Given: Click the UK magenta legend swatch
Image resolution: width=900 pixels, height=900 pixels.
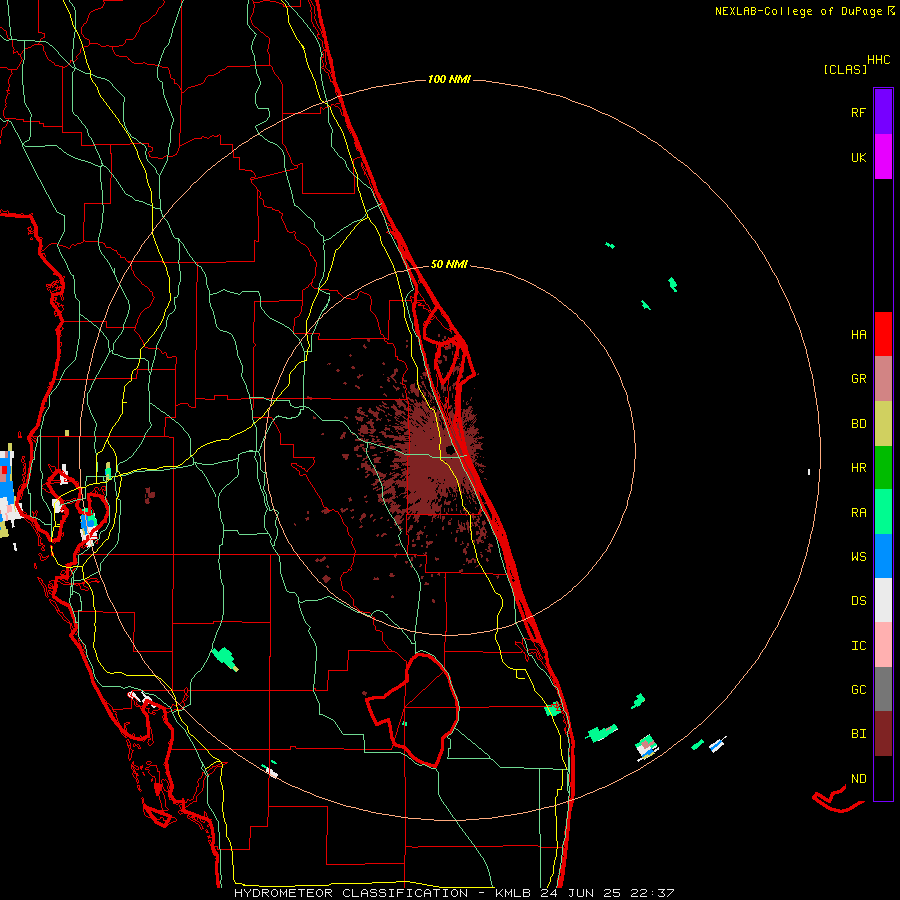Looking at the screenshot, I should point(883,157).
